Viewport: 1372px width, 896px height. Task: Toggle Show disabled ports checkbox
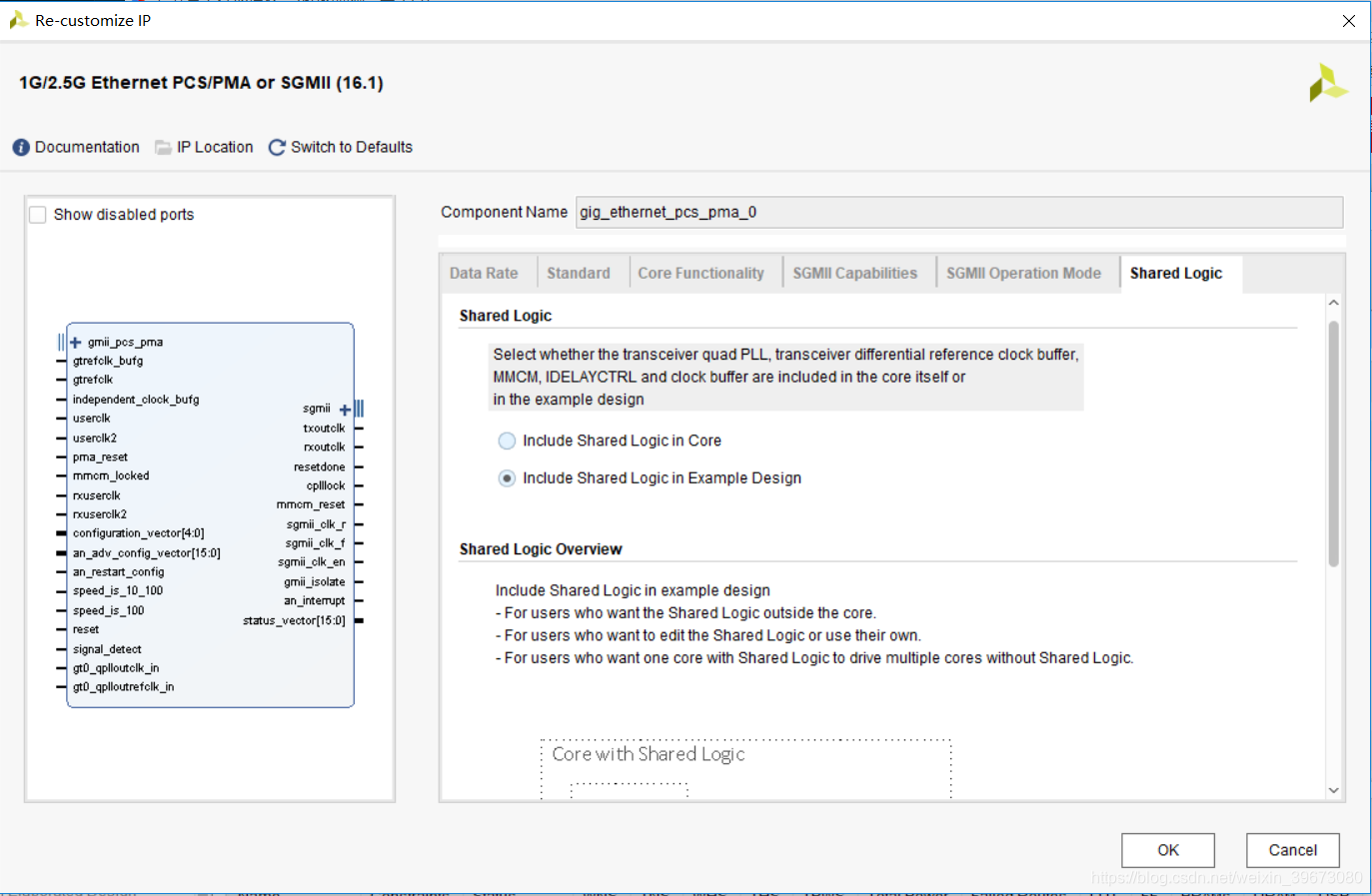(38, 215)
